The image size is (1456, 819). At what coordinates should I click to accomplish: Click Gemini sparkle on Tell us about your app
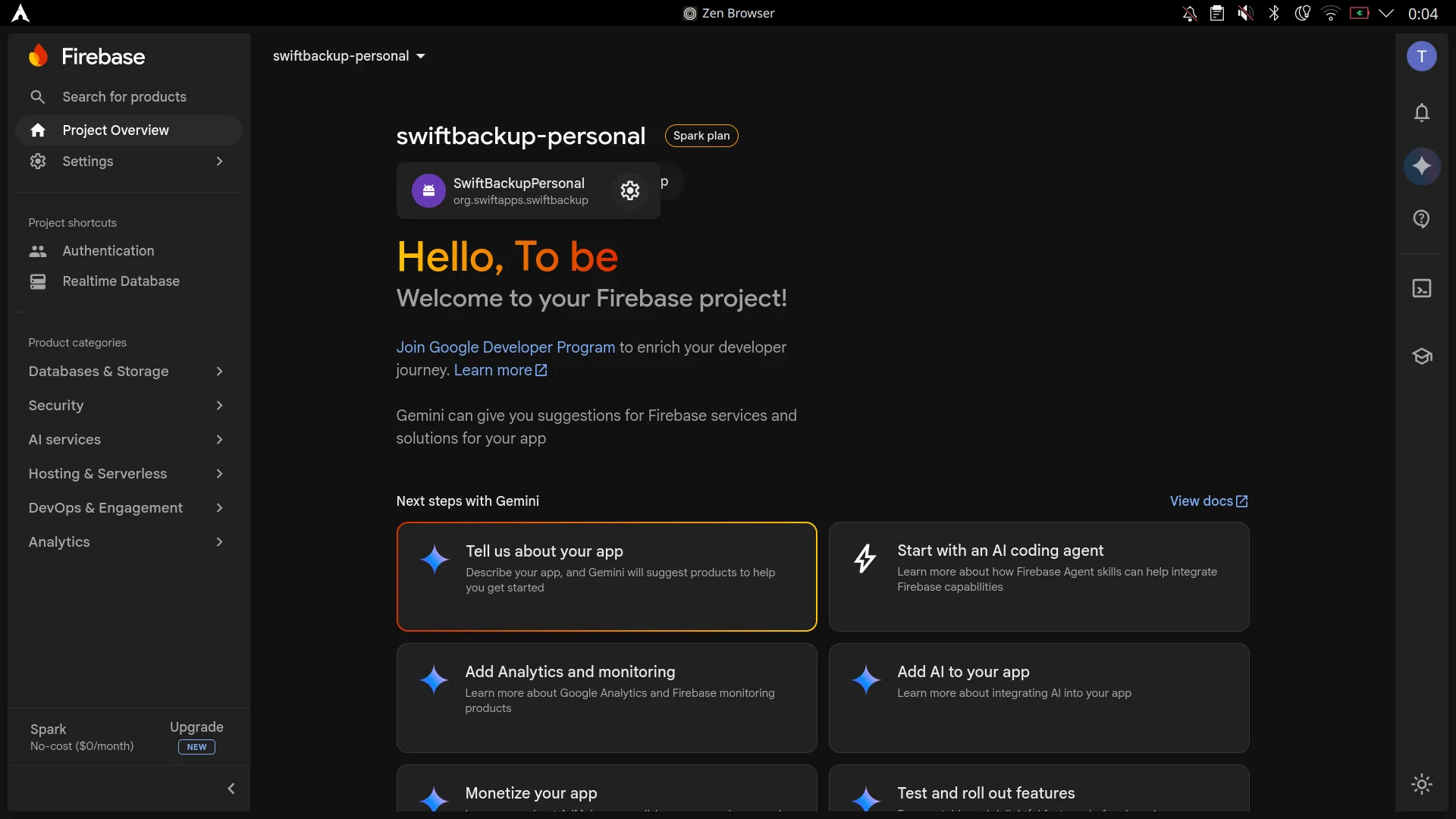coord(435,559)
